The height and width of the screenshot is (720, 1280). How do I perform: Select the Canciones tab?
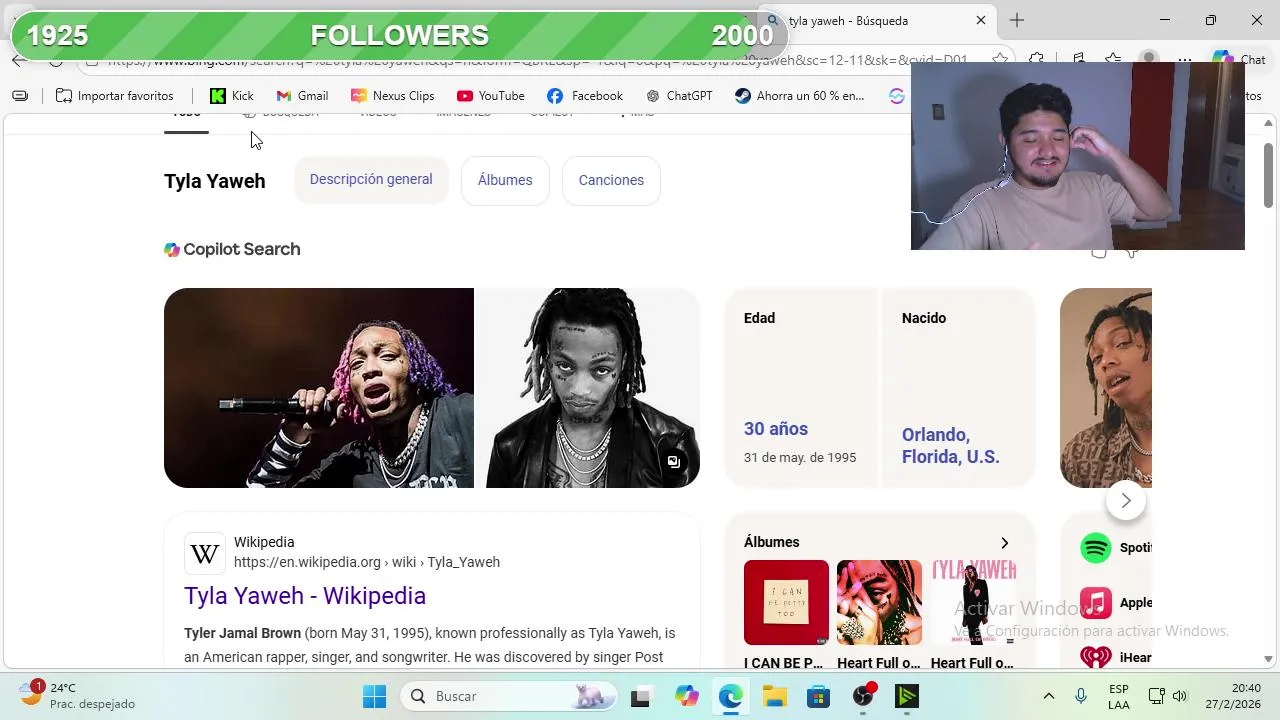pos(611,180)
